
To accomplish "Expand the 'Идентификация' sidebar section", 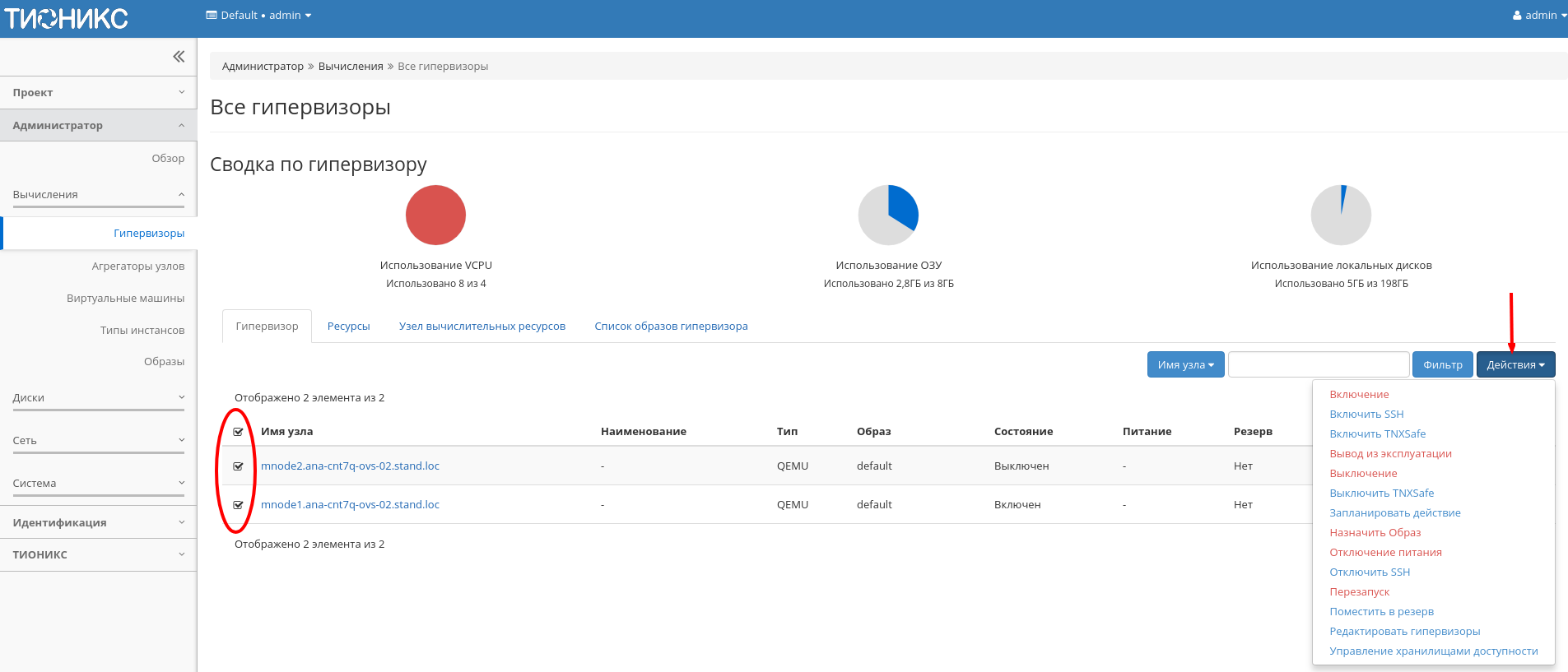I will point(98,522).
